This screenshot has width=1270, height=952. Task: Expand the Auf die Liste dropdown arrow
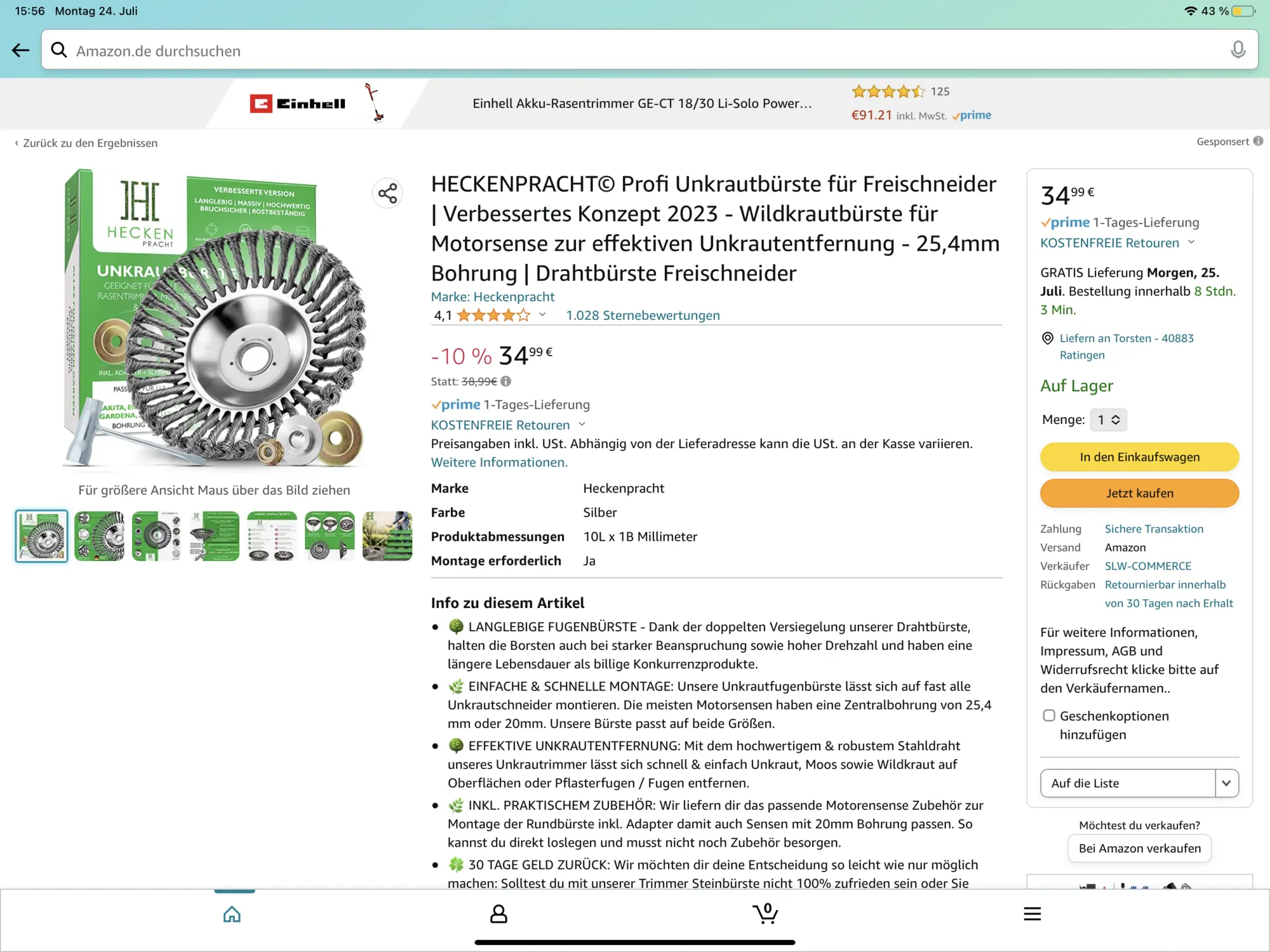[x=1226, y=783]
